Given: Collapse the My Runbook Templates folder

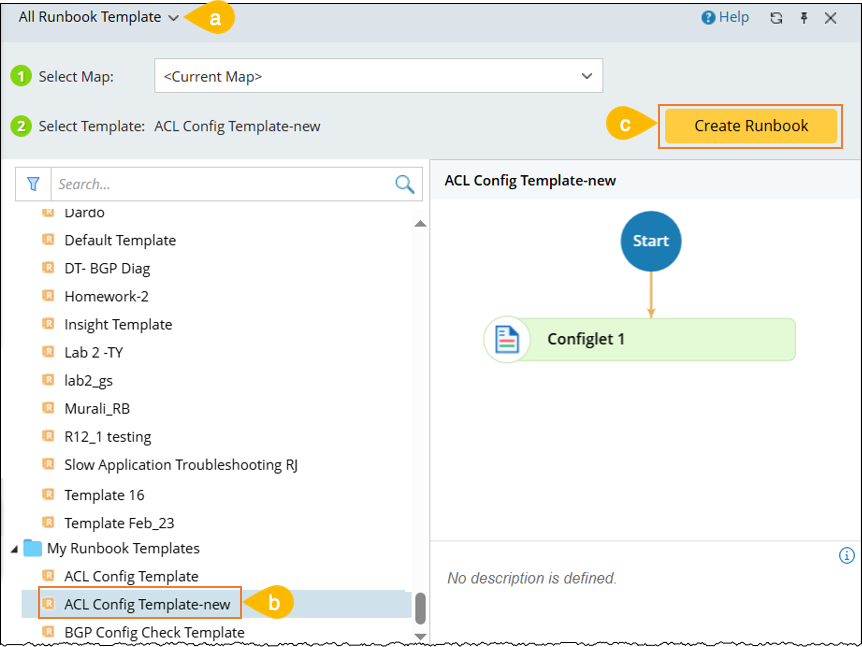Looking at the screenshot, I should pyautogui.click(x=13, y=548).
